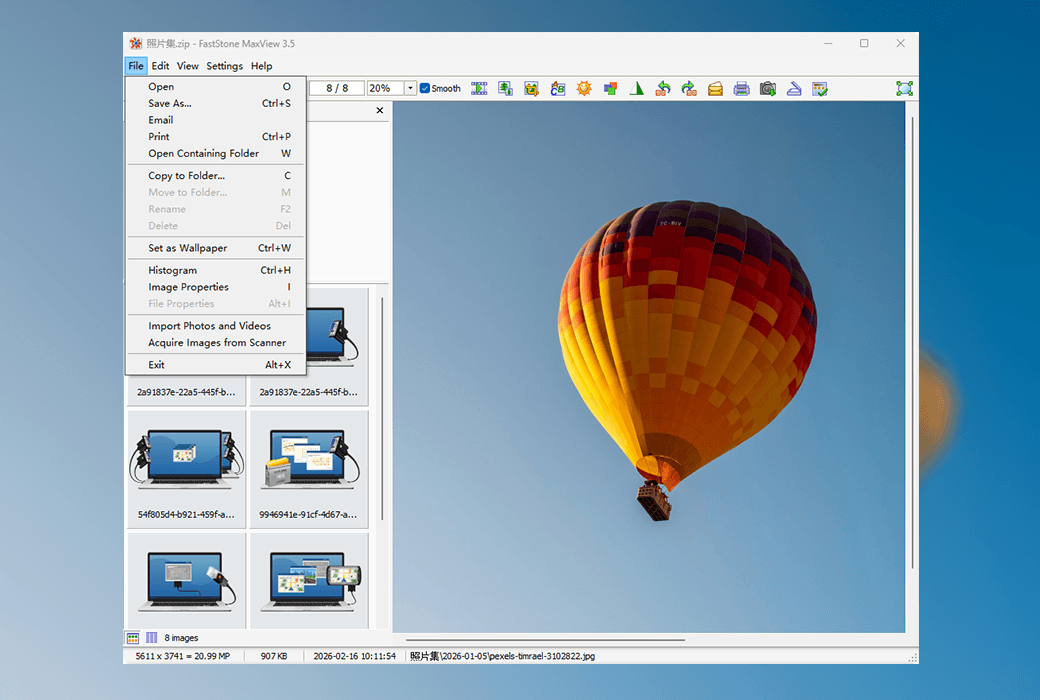Open the Resize tool icon
Viewport: 1040px width, 700px height.
pyautogui.click(x=505, y=88)
